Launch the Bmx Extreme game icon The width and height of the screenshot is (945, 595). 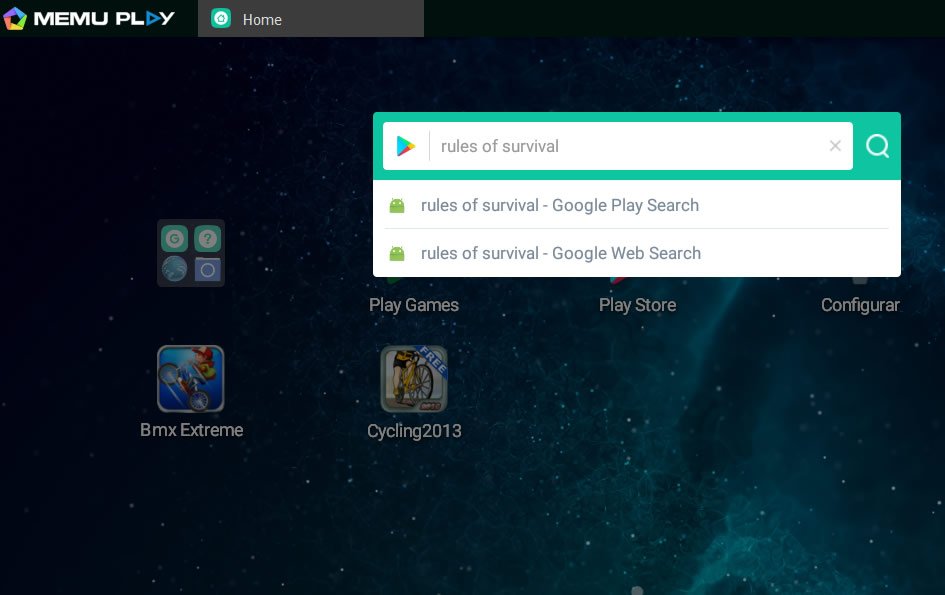190,379
